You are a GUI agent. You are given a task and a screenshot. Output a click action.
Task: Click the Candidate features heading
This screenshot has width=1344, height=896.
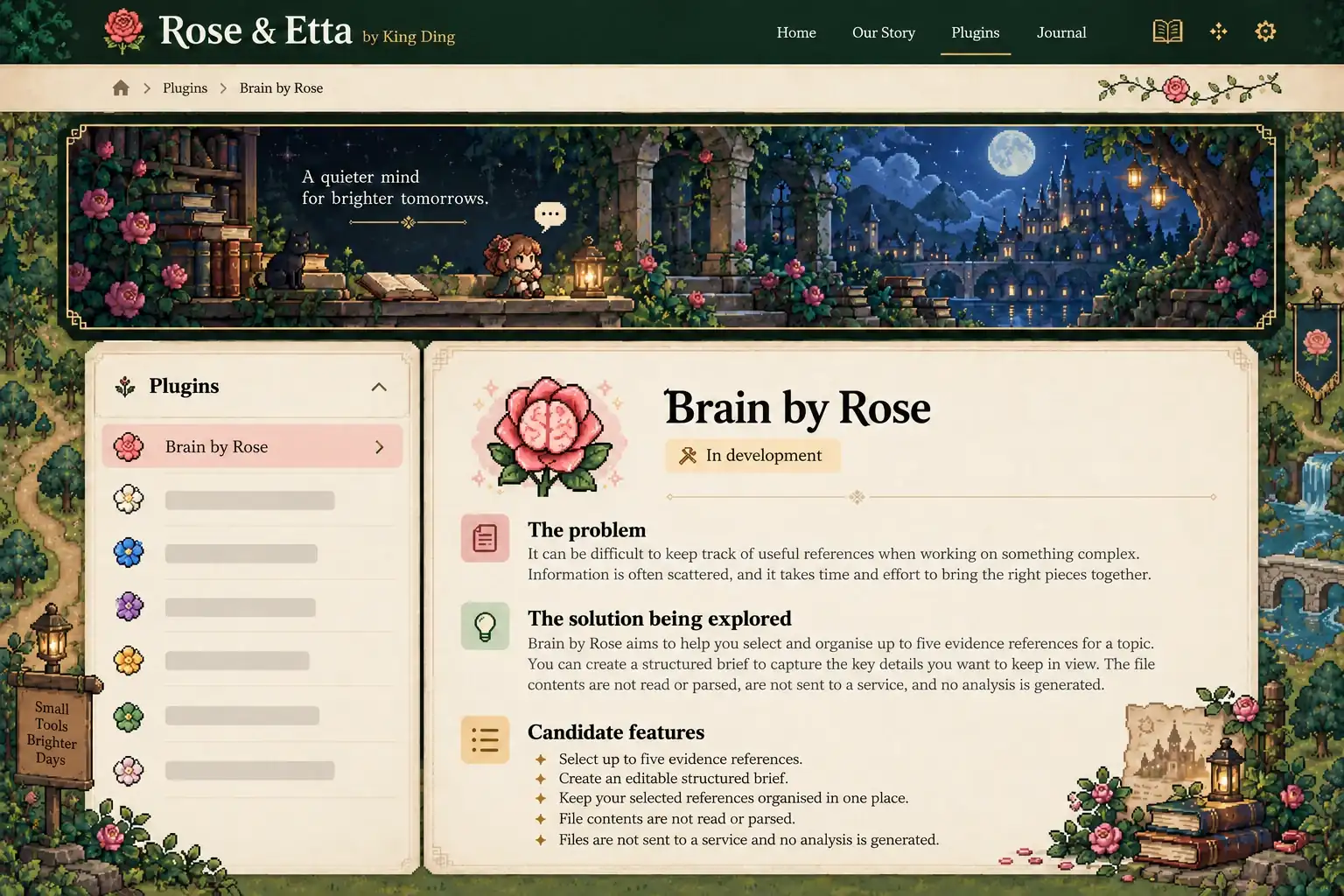(x=615, y=732)
